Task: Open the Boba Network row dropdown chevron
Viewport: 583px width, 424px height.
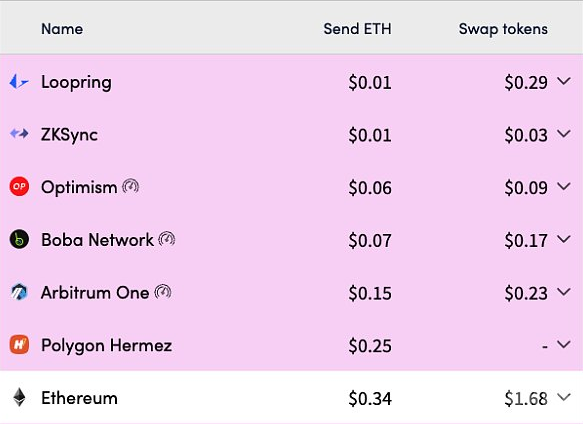Action: pyautogui.click(x=564, y=239)
